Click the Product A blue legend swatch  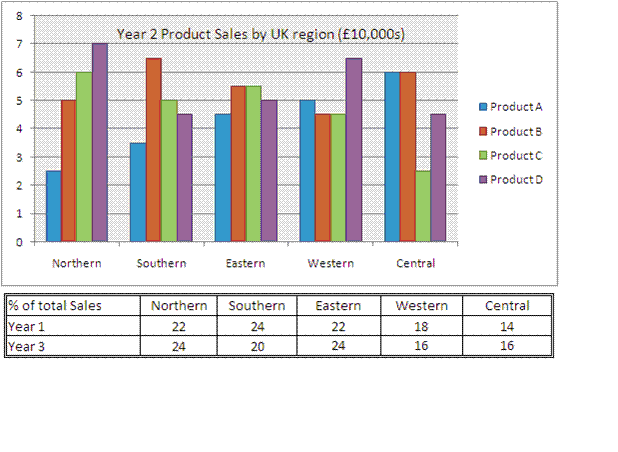[x=484, y=107]
